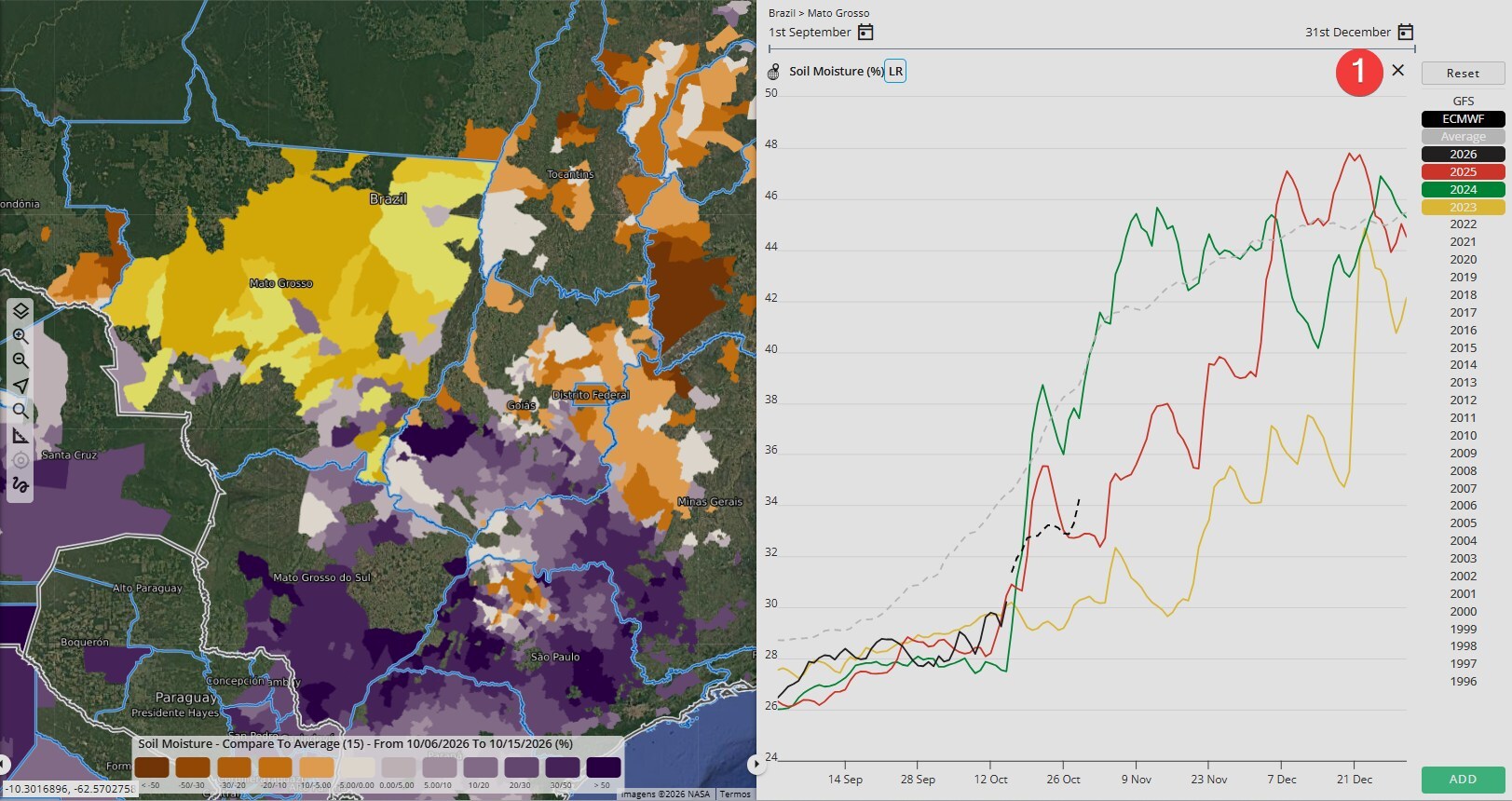Select the freehand draw path tool
The image size is (1512, 801).
click(x=20, y=484)
